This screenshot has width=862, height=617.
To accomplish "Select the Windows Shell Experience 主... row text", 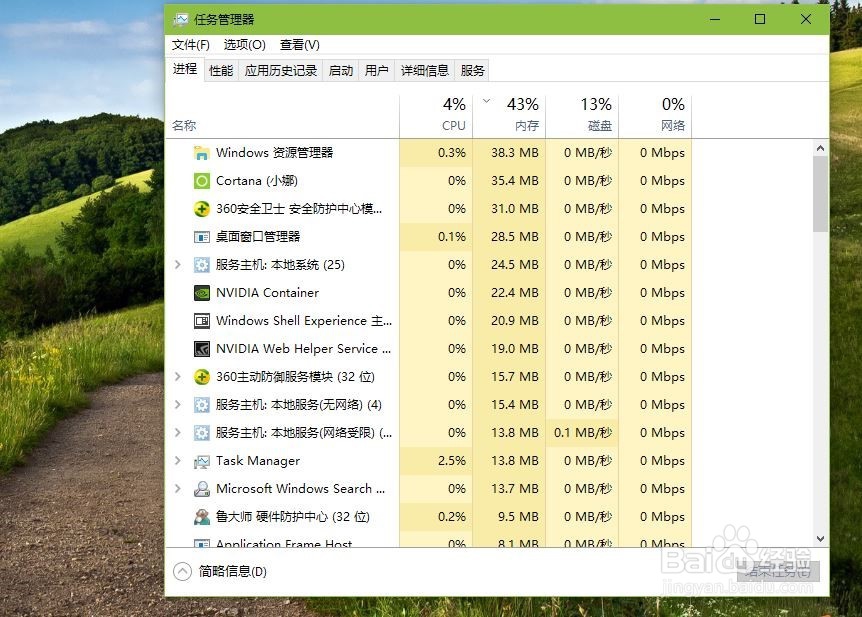I will [x=304, y=321].
